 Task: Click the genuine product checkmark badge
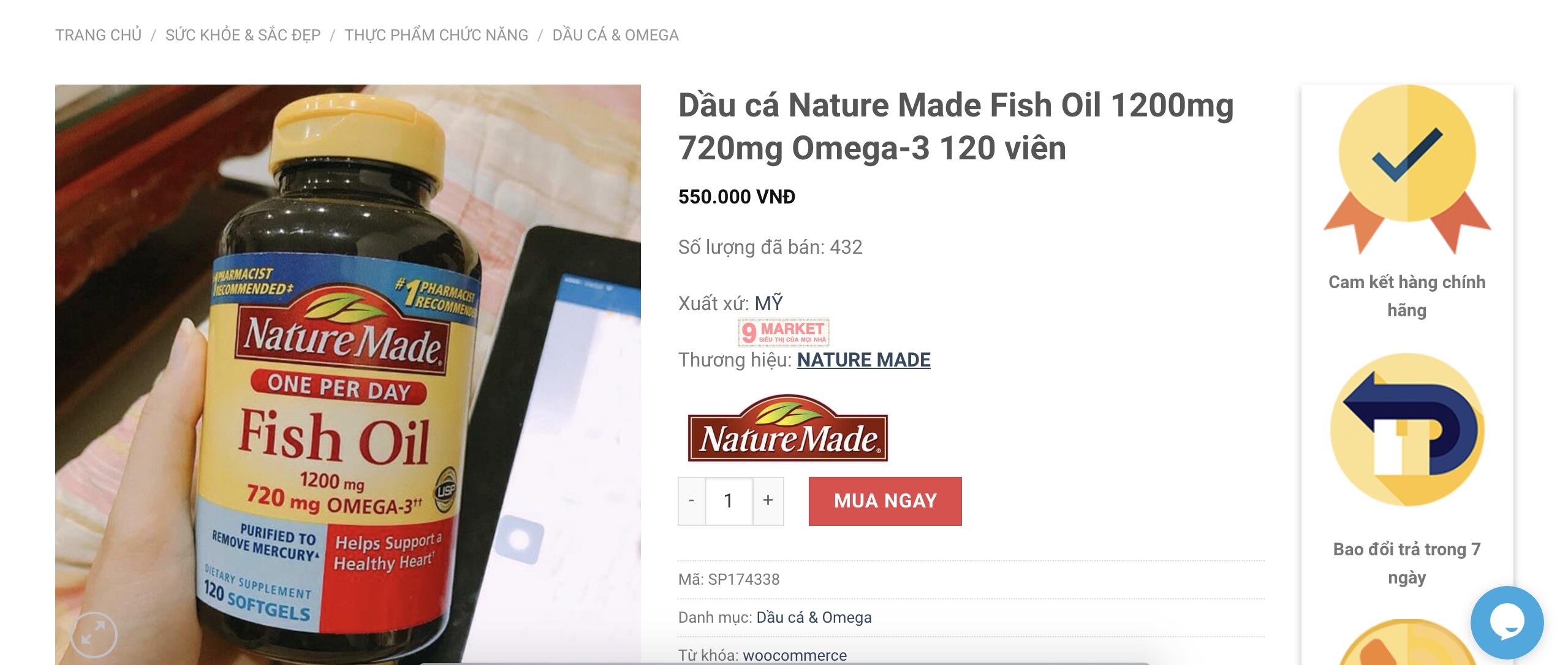[x=1407, y=170]
